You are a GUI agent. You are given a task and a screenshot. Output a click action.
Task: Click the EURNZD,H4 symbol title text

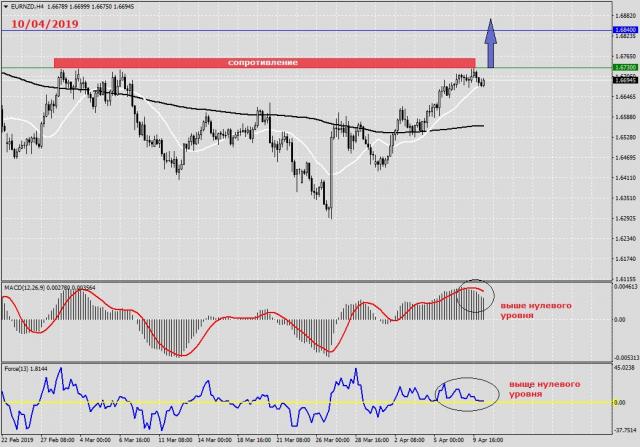[30, 6]
